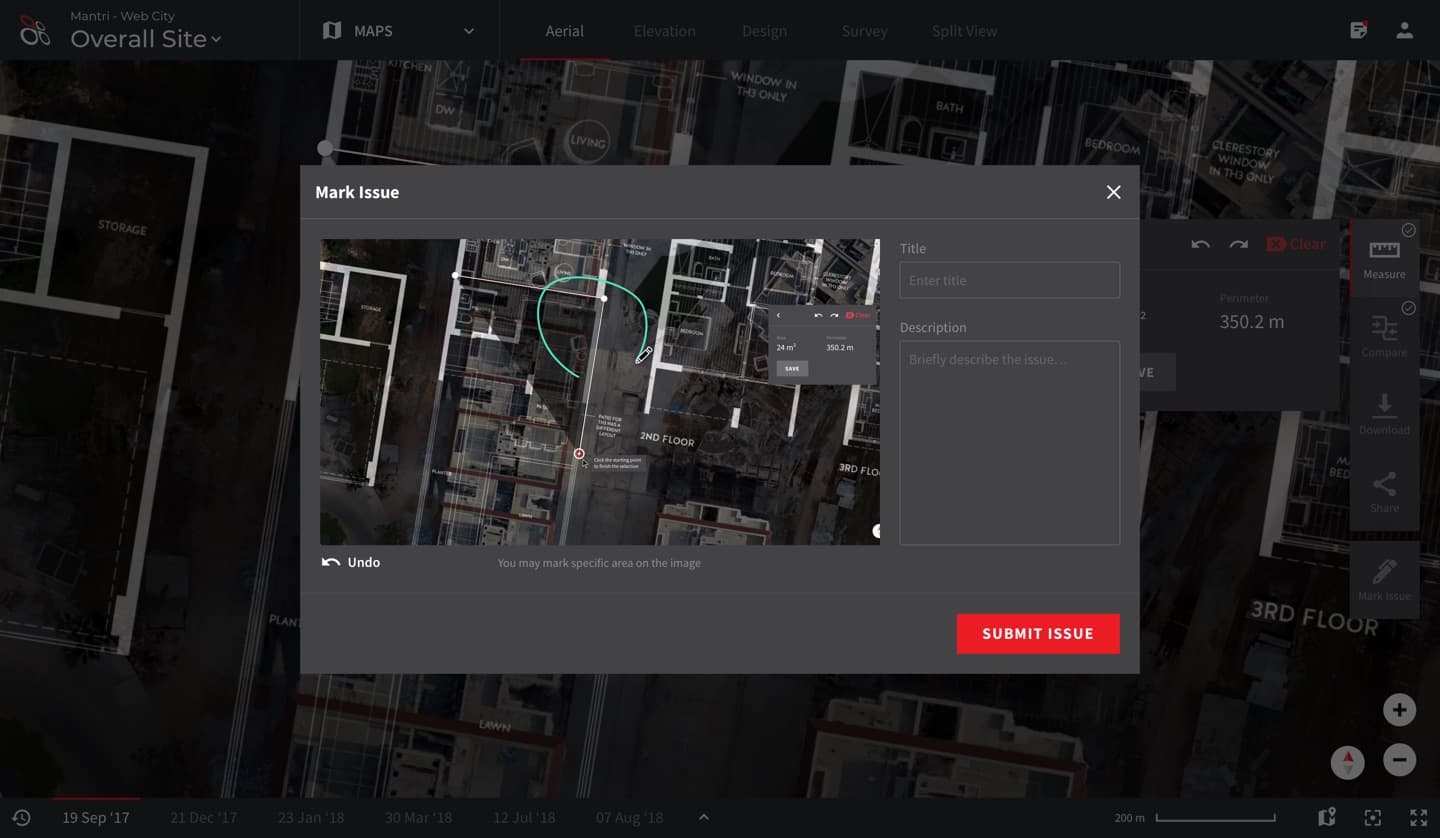Expand the timeline dates chevron
The width and height of the screenshot is (1440, 838).
coord(703,817)
